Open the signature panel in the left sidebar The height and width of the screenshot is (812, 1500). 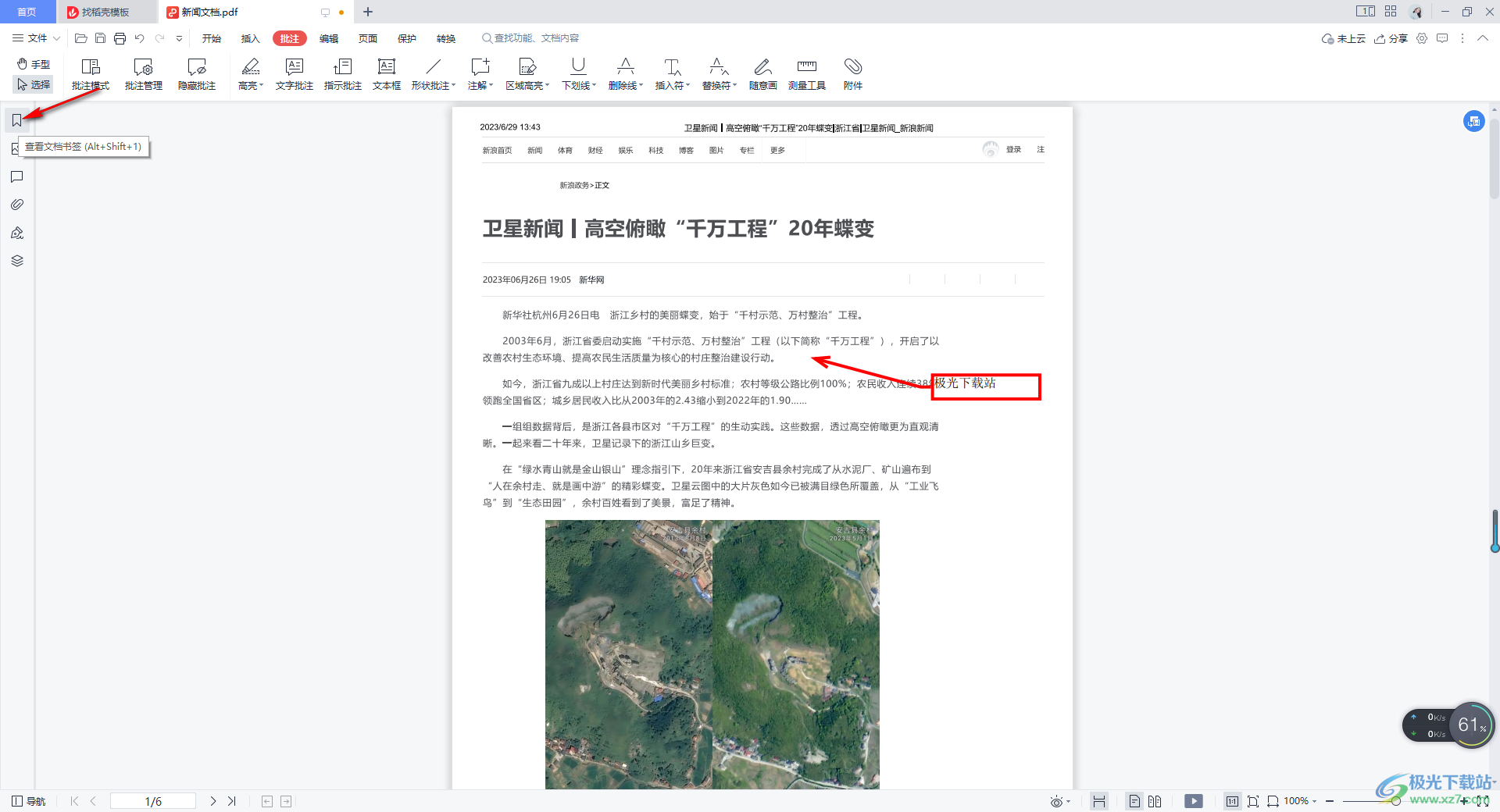(x=16, y=233)
